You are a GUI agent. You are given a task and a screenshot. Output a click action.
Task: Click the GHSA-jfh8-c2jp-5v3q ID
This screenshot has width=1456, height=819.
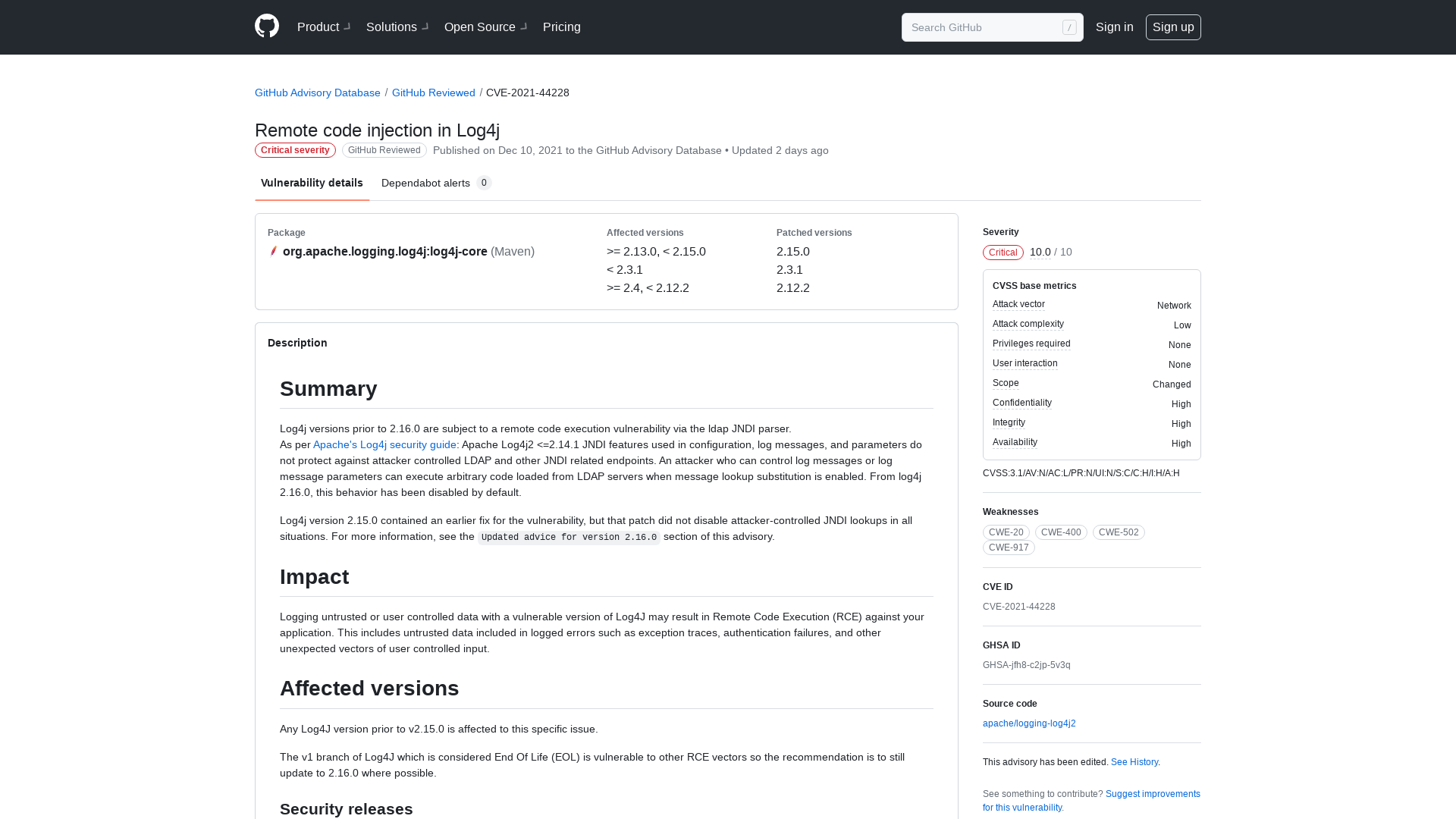1027,665
